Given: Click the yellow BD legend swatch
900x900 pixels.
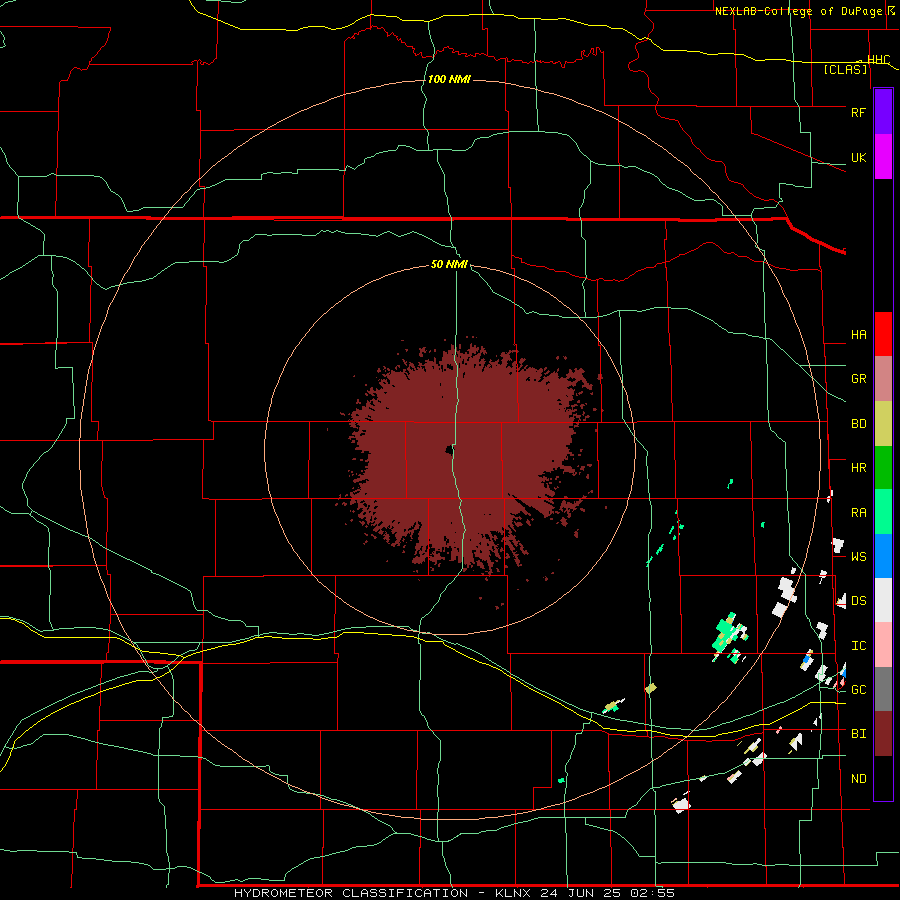Looking at the screenshot, I should click(x=883, y=424).
